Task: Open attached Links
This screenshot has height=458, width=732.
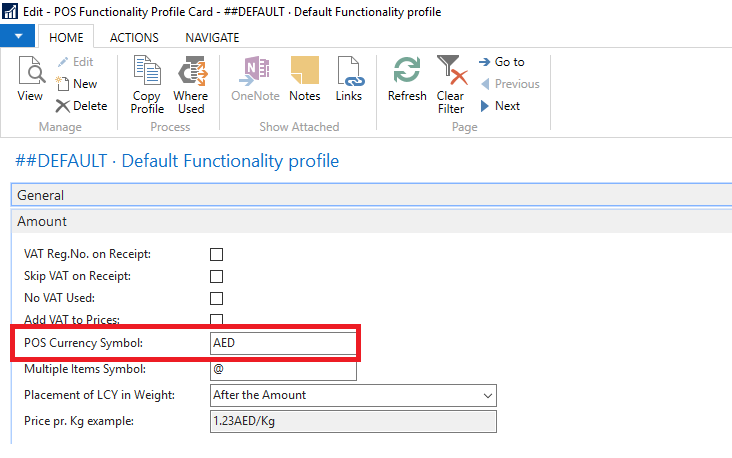Action: [349, 78]
